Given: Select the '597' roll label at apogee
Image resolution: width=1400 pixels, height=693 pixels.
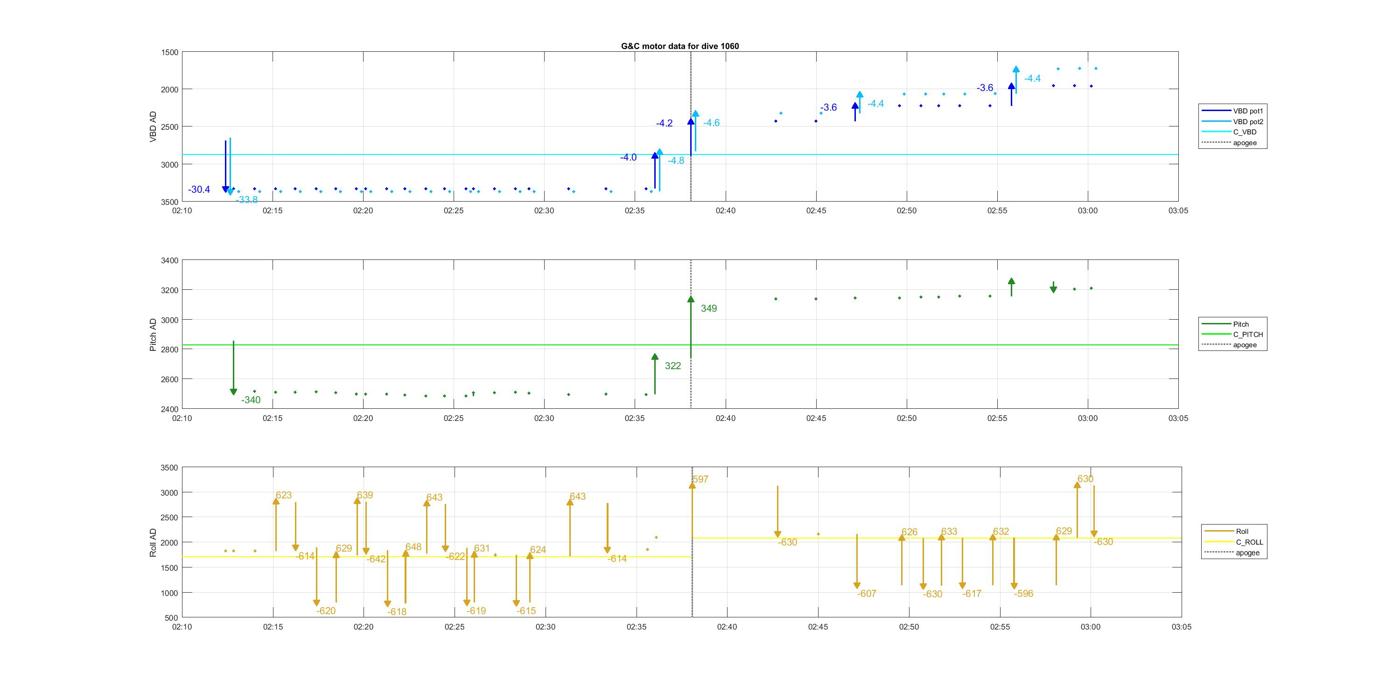Looking at the screenshot, I should point(700,480).
